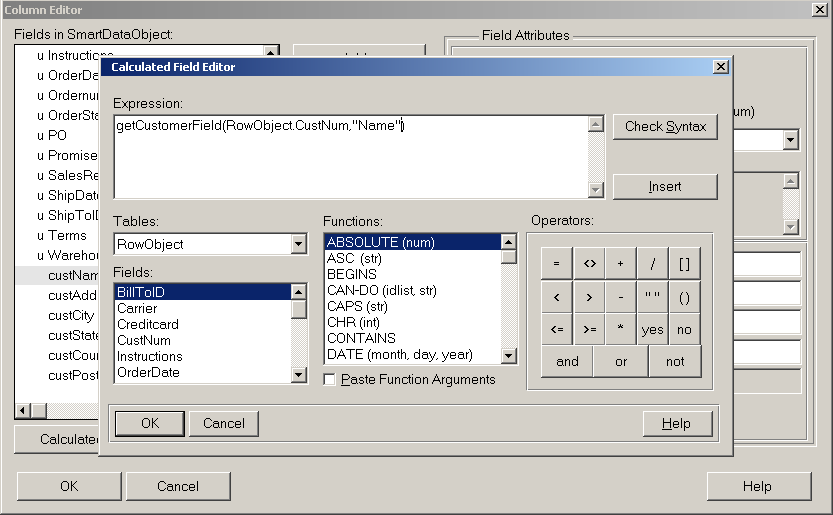This screenshot has width=833, height=515.
Task: Select CAN-DO (idlist, str) function
Action: click(413, 290)
